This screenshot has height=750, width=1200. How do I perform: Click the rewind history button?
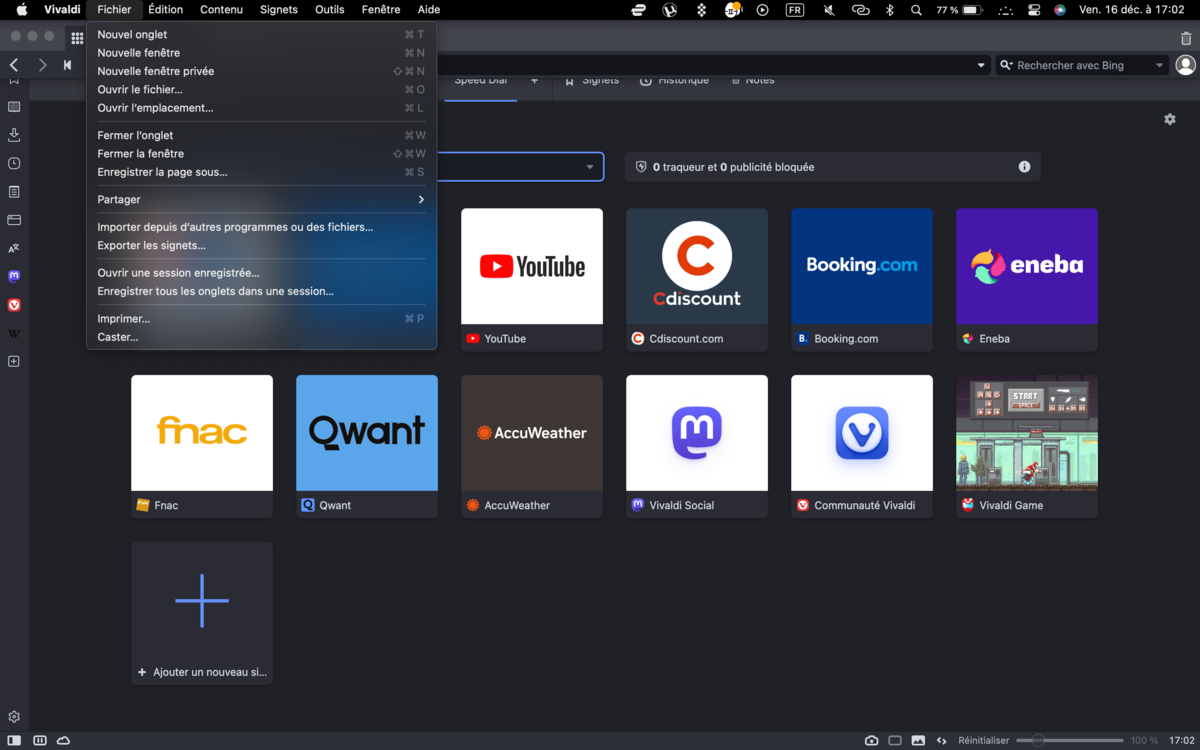click(x=67, y=65)
